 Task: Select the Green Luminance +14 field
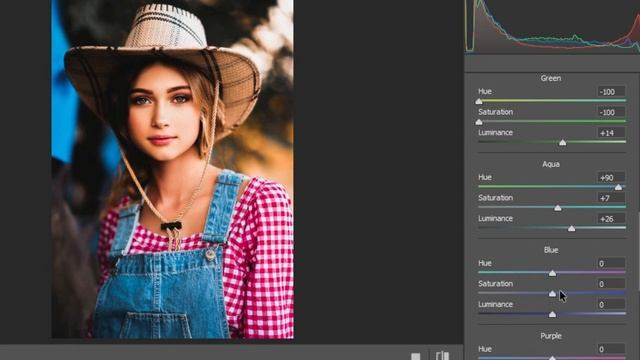[611, 133]
